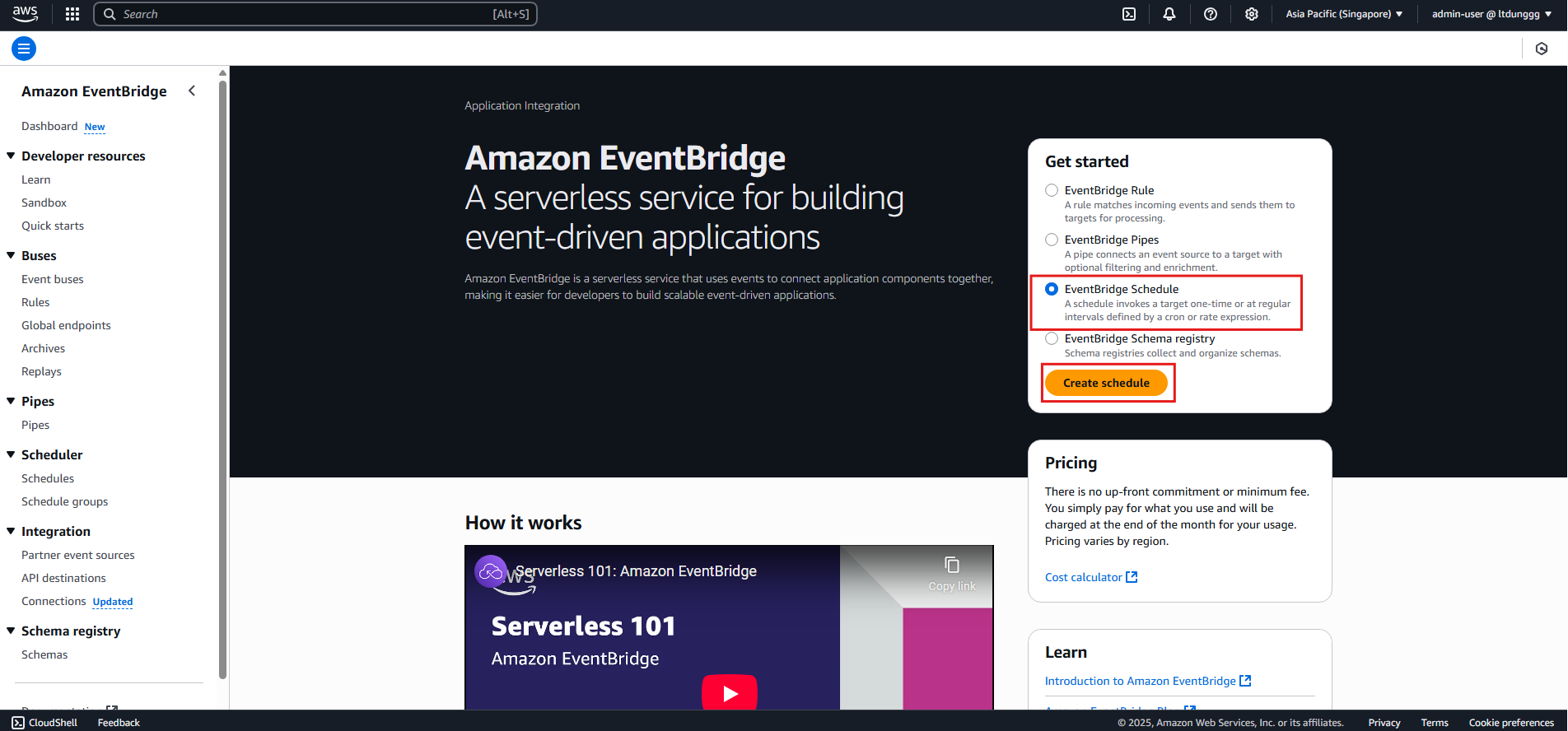Screen dimensions: 1568x731
Task: Open the hexagon panel icon at right
Action: [x=1542, y=49]
